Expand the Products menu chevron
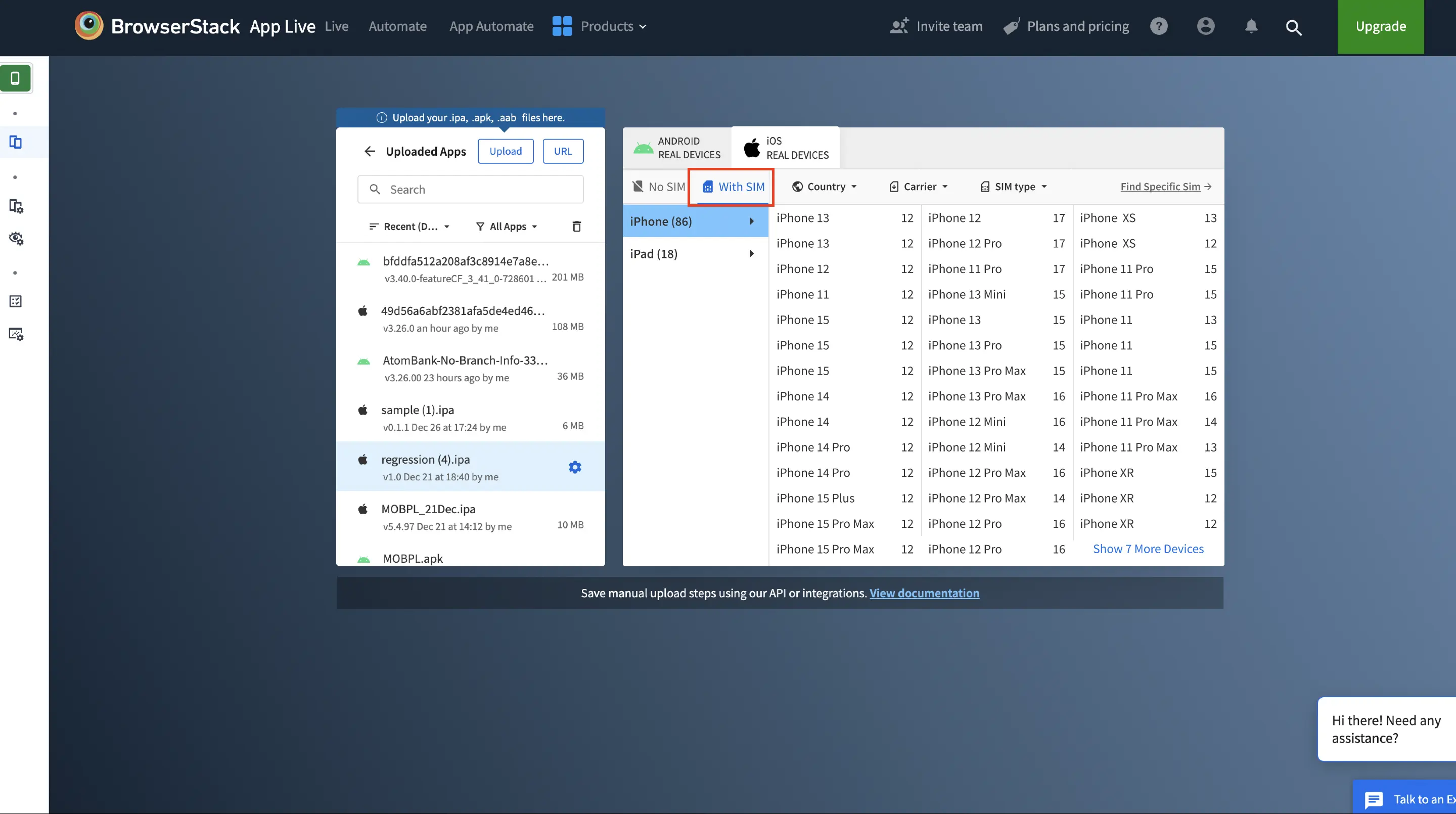 643,27
